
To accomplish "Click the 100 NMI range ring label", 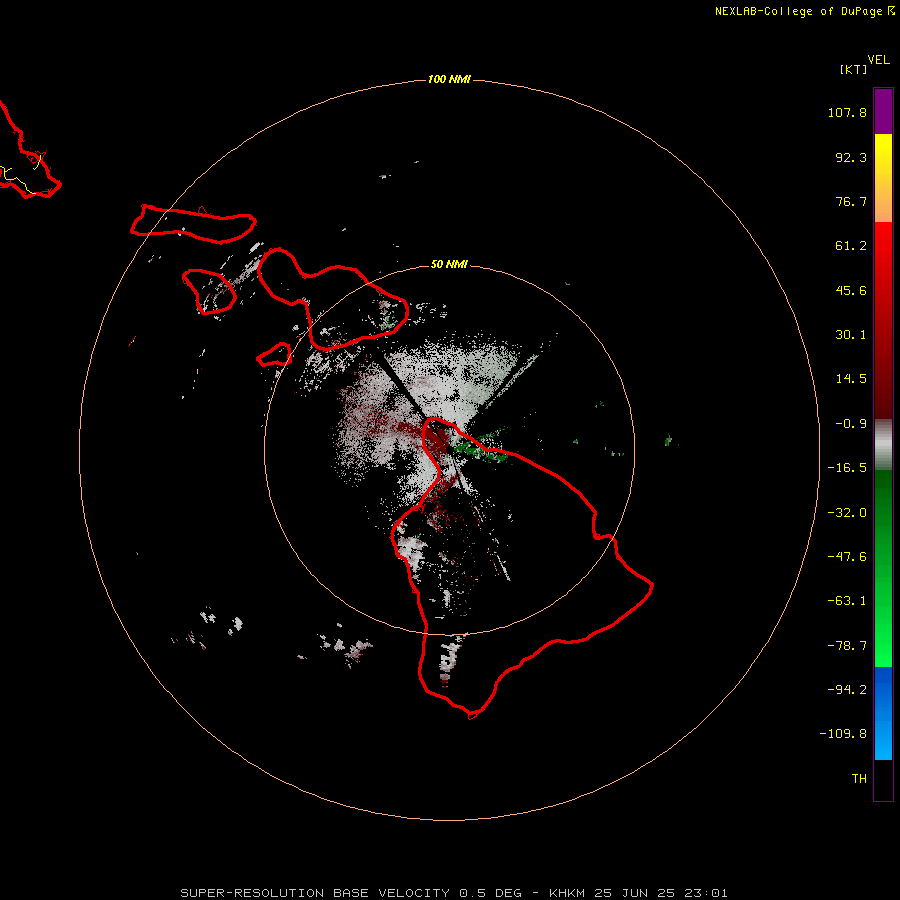I will (x=449, y=79).
